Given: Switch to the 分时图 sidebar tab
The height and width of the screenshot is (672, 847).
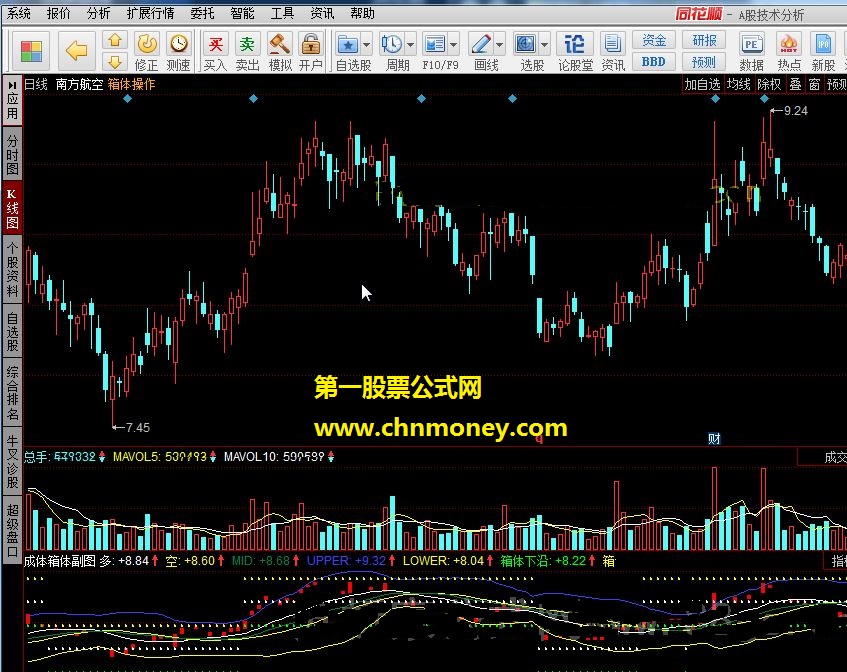Looking at the screenshot, I should (x=12, y=155).
